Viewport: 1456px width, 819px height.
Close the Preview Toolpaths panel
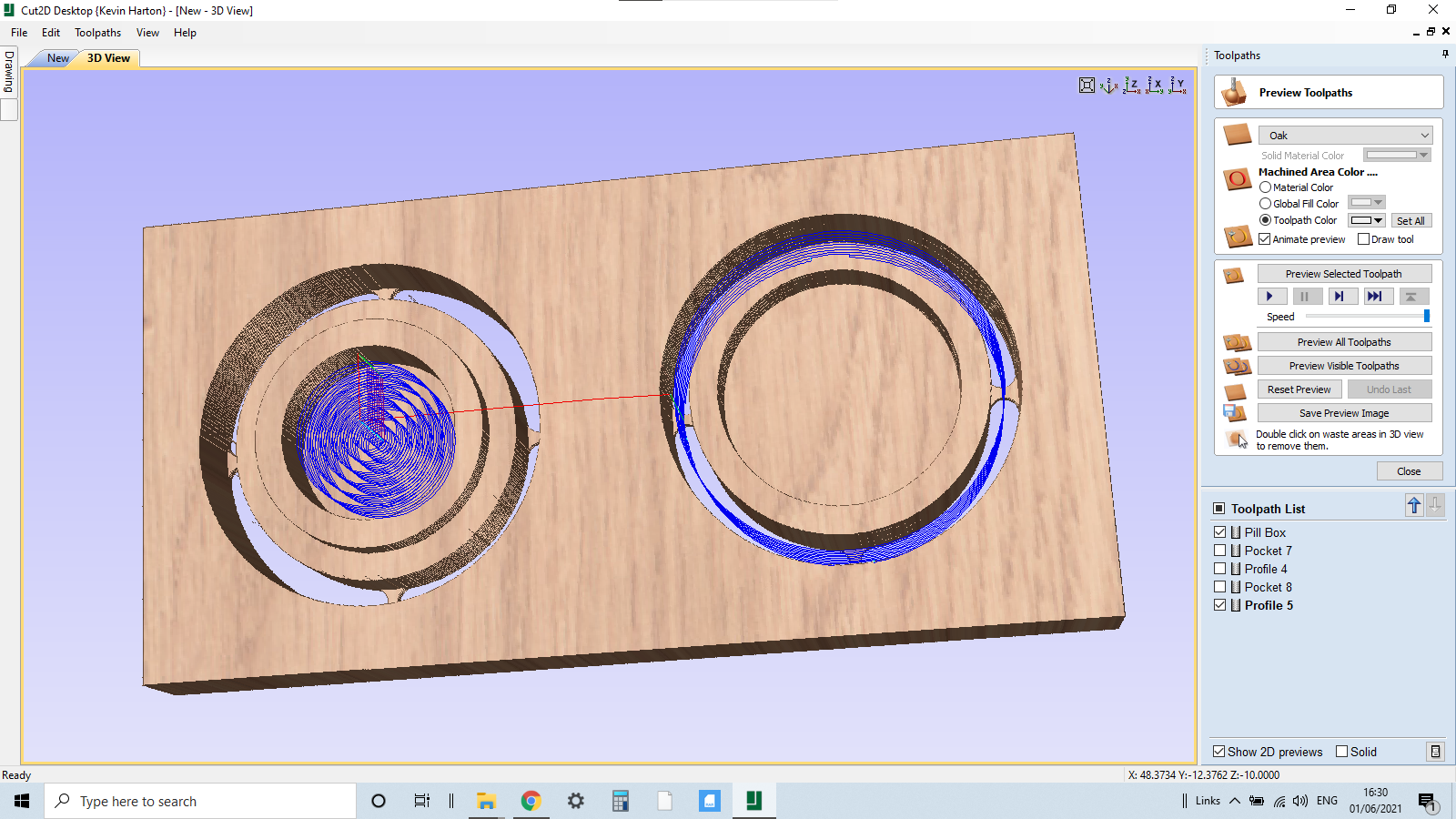point(1410,470)
